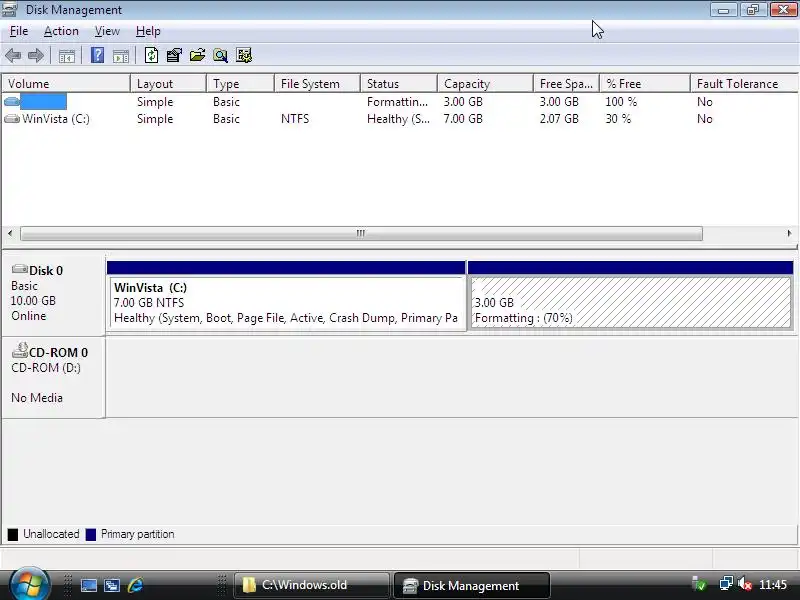
Task: Click the scrollbar left arrow
Action: pos(10,234)
